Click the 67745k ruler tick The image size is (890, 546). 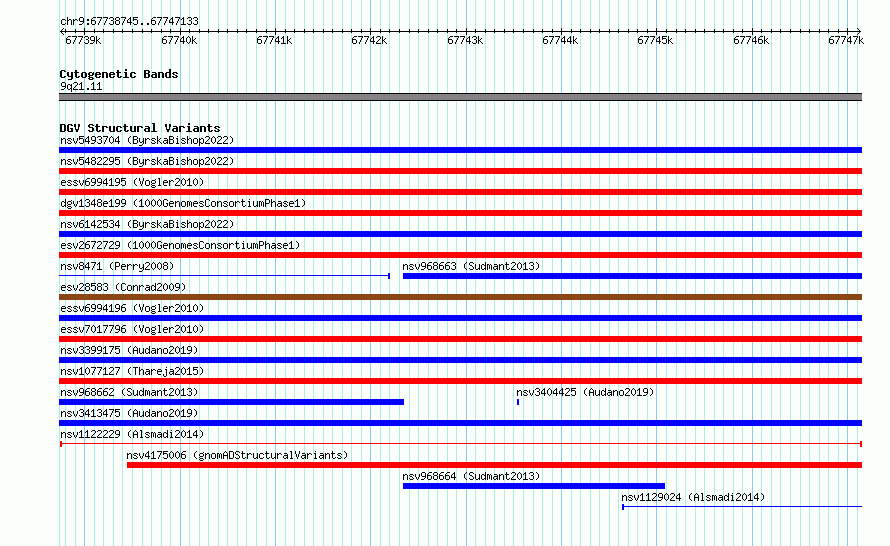(655, 40)
